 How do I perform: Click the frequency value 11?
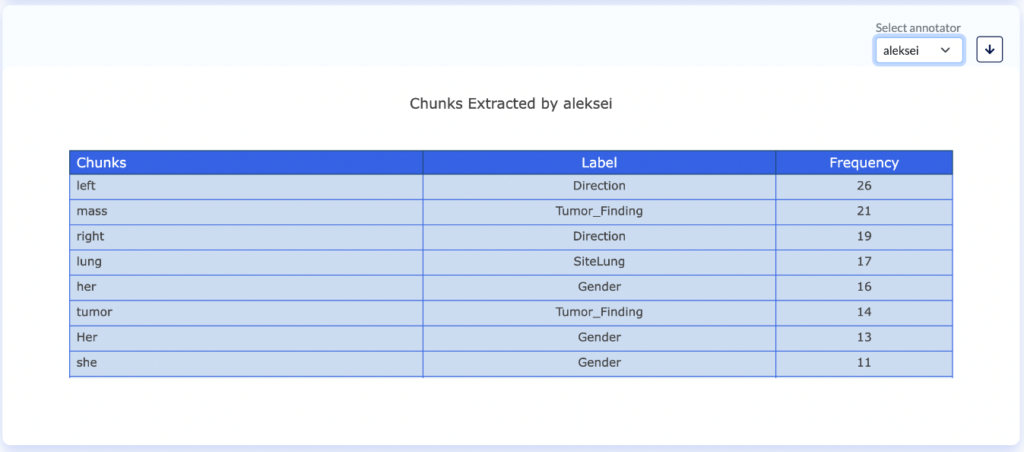tap(864, 362)
